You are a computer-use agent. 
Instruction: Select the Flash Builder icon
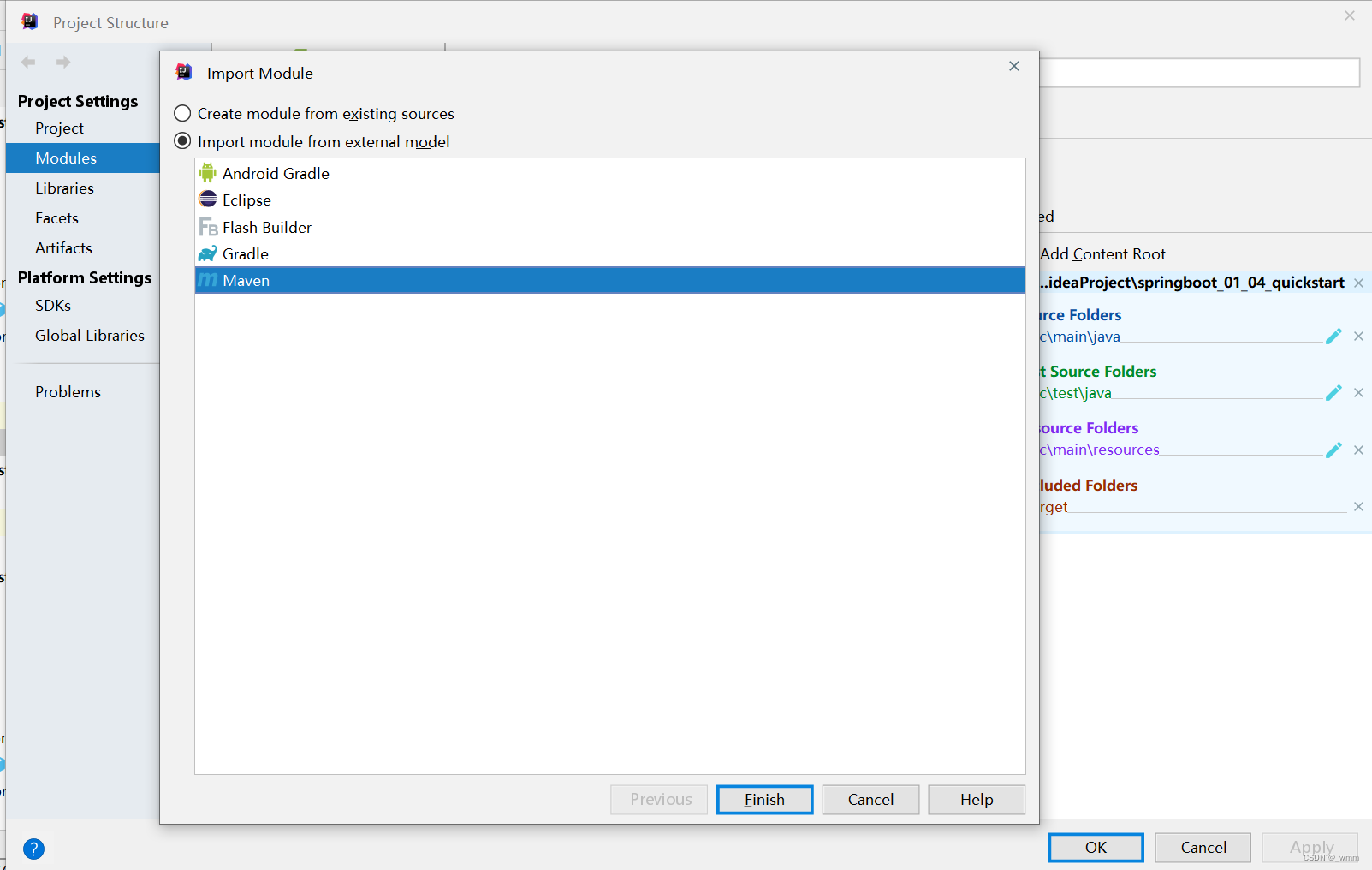coord(207,227)
